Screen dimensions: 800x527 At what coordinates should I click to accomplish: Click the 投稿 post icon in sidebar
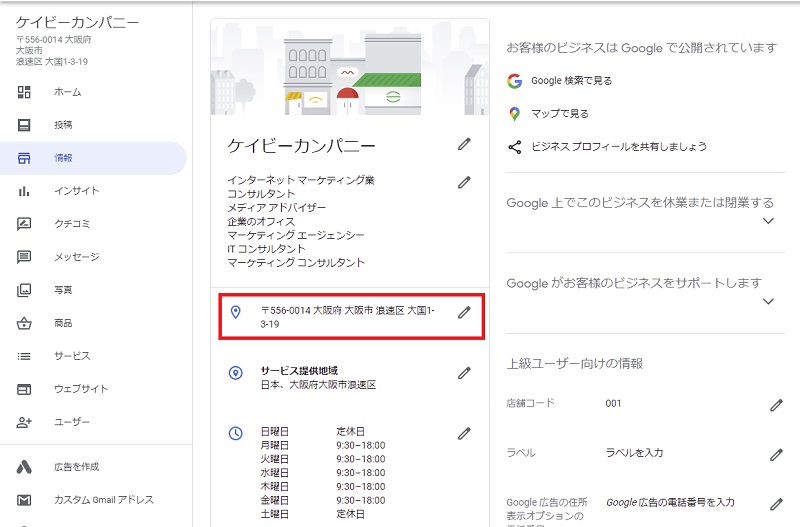click(24, 125)
